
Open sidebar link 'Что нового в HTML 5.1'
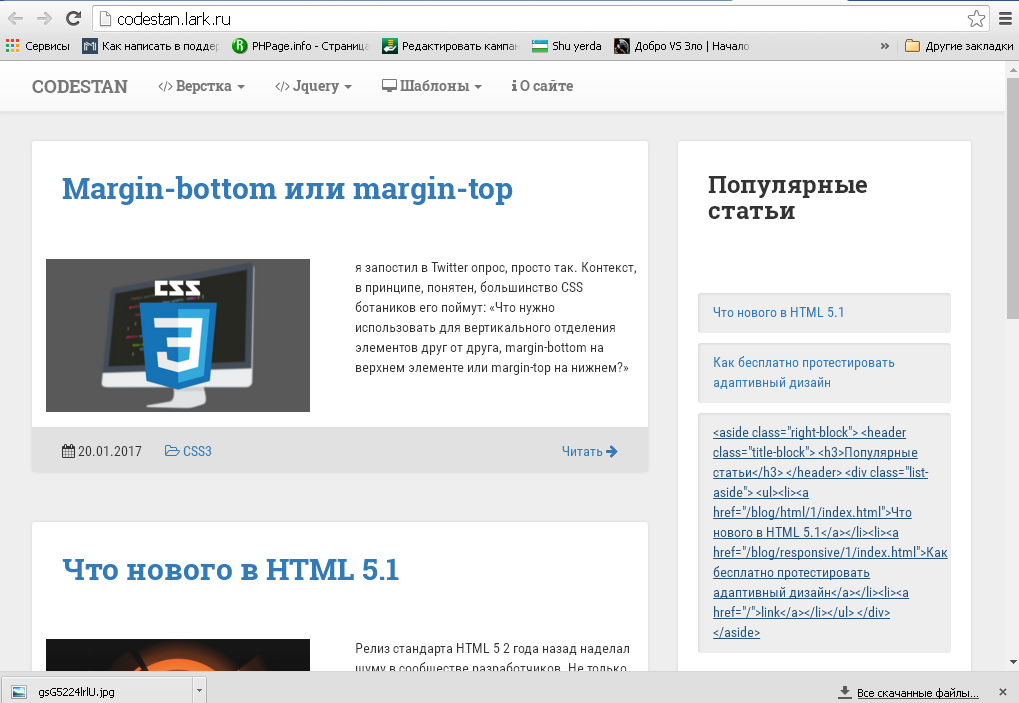[778, 313]
